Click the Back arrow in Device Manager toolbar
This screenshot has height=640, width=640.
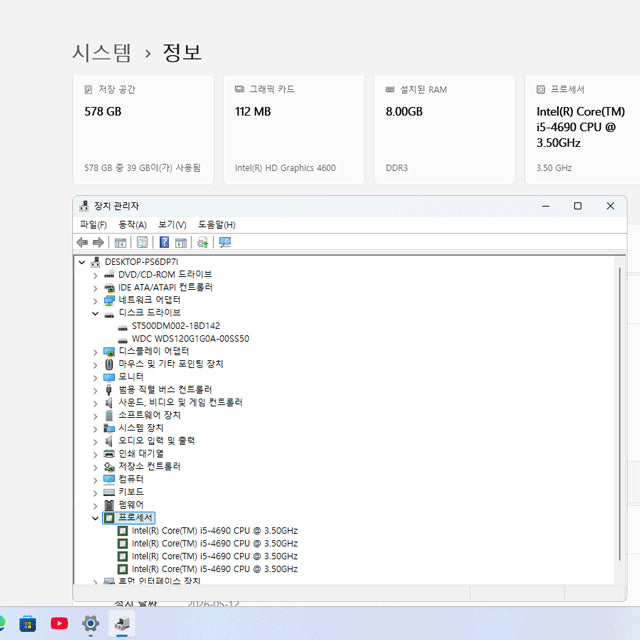point(82,242)
